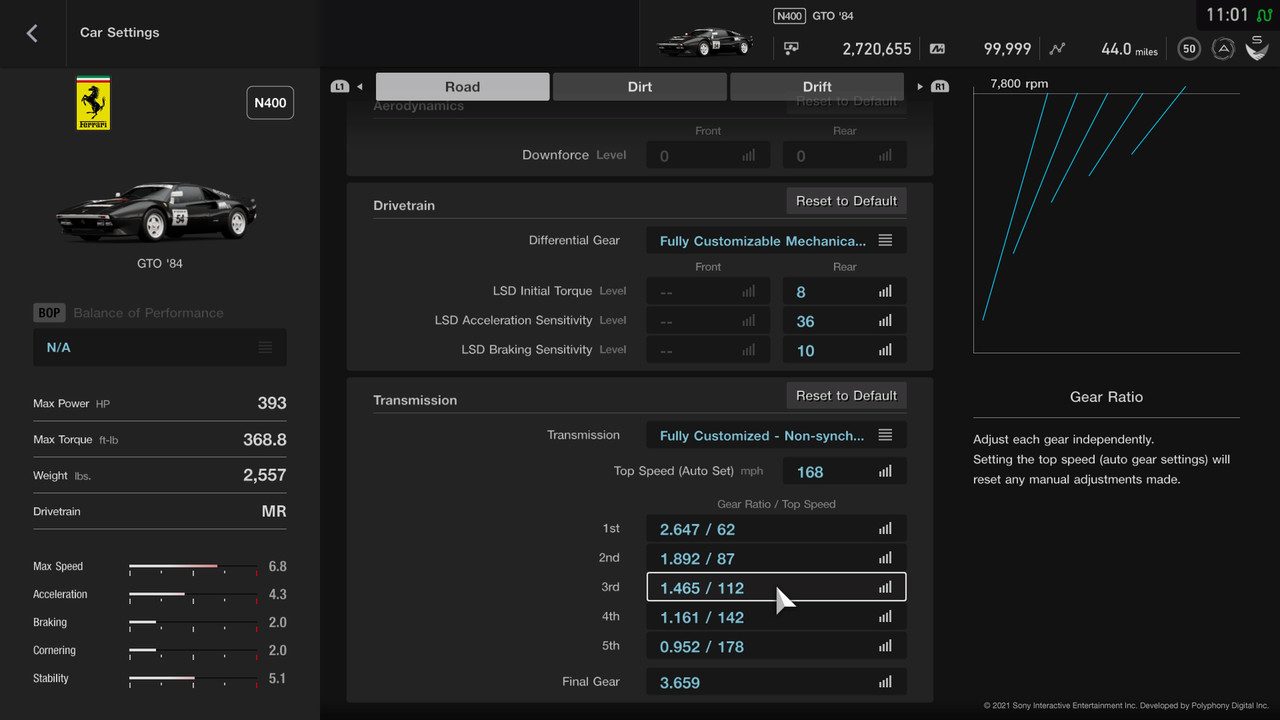Click the L1 previous tab indicator
1280x720 pixels.
[340, 87]
